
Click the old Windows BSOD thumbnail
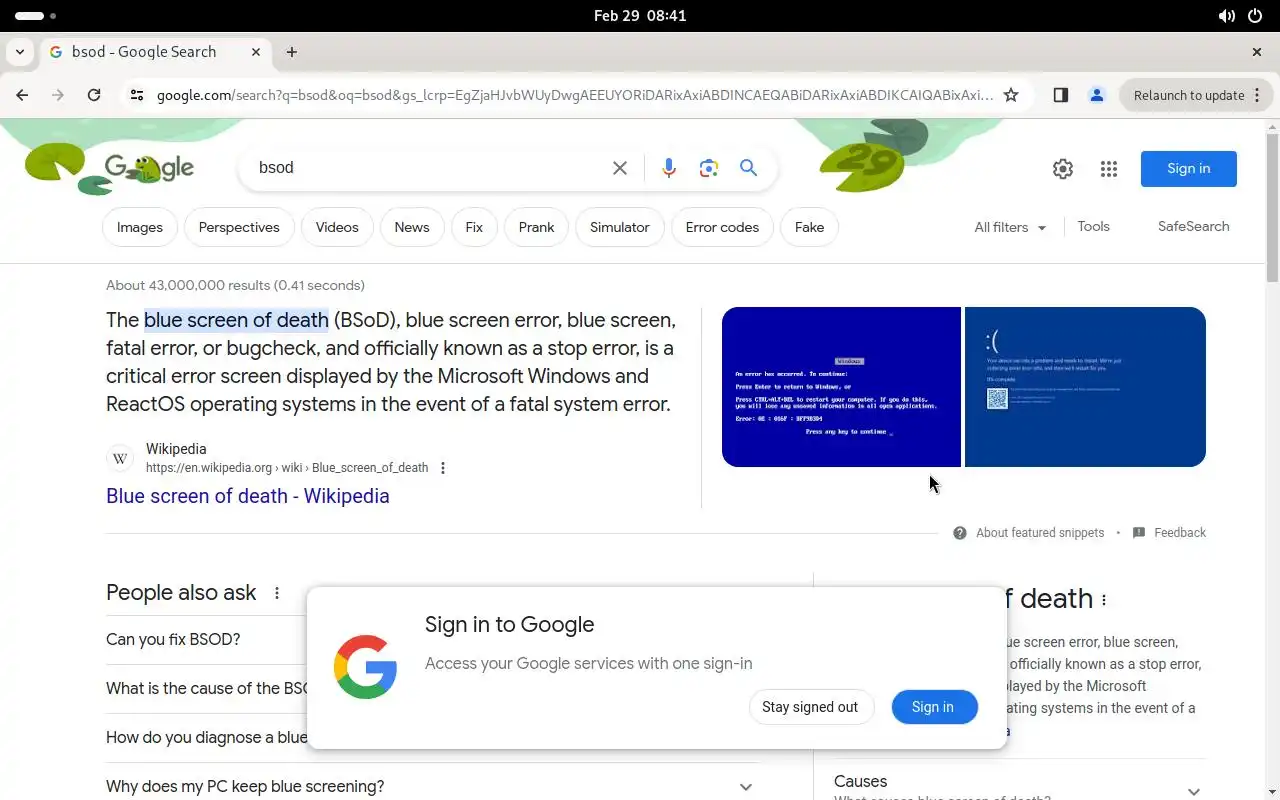tap(841, 387)
